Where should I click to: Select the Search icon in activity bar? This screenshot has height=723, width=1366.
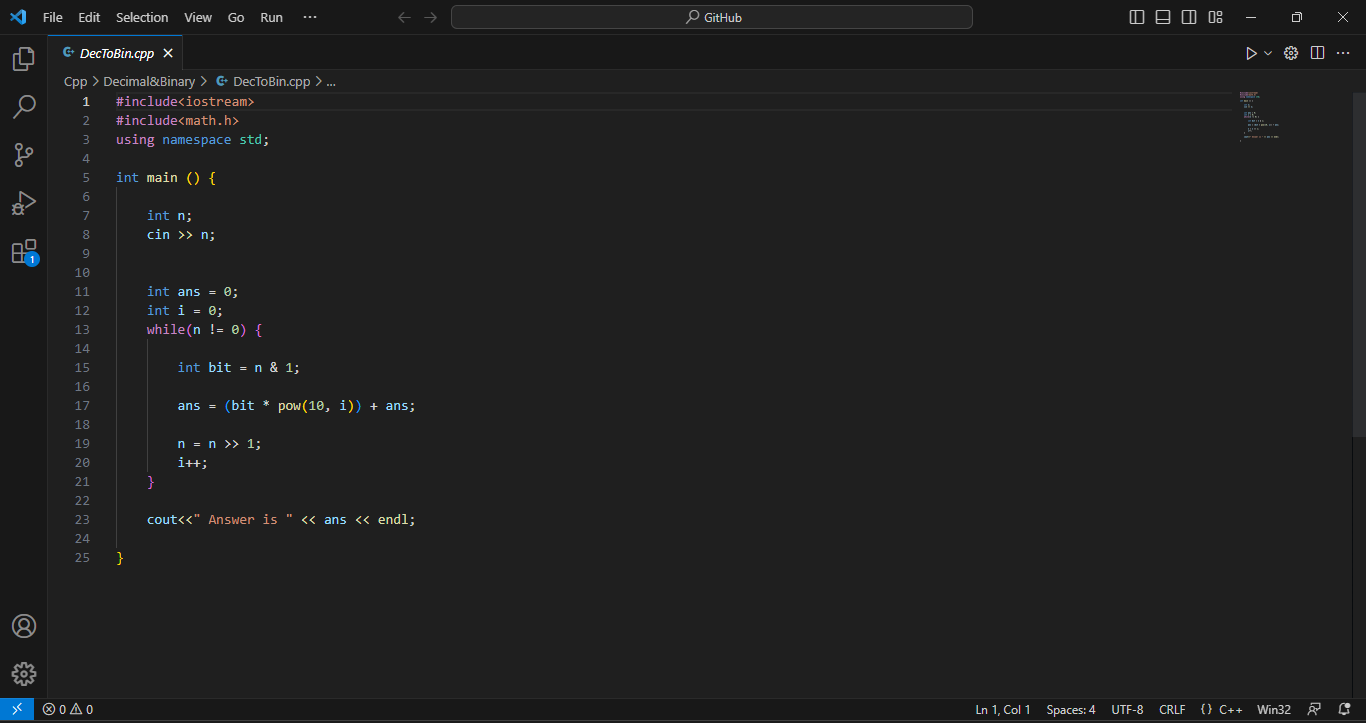pyautogui.click(x=24, y=107)
